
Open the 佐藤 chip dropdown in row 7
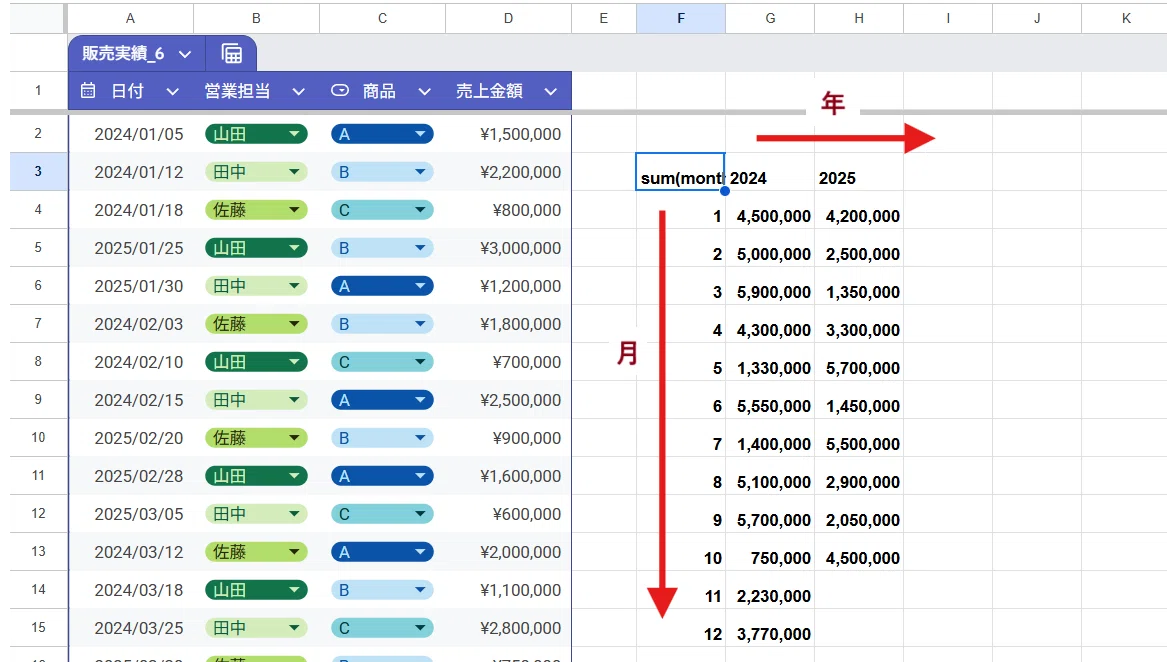(x=294, y=324)
